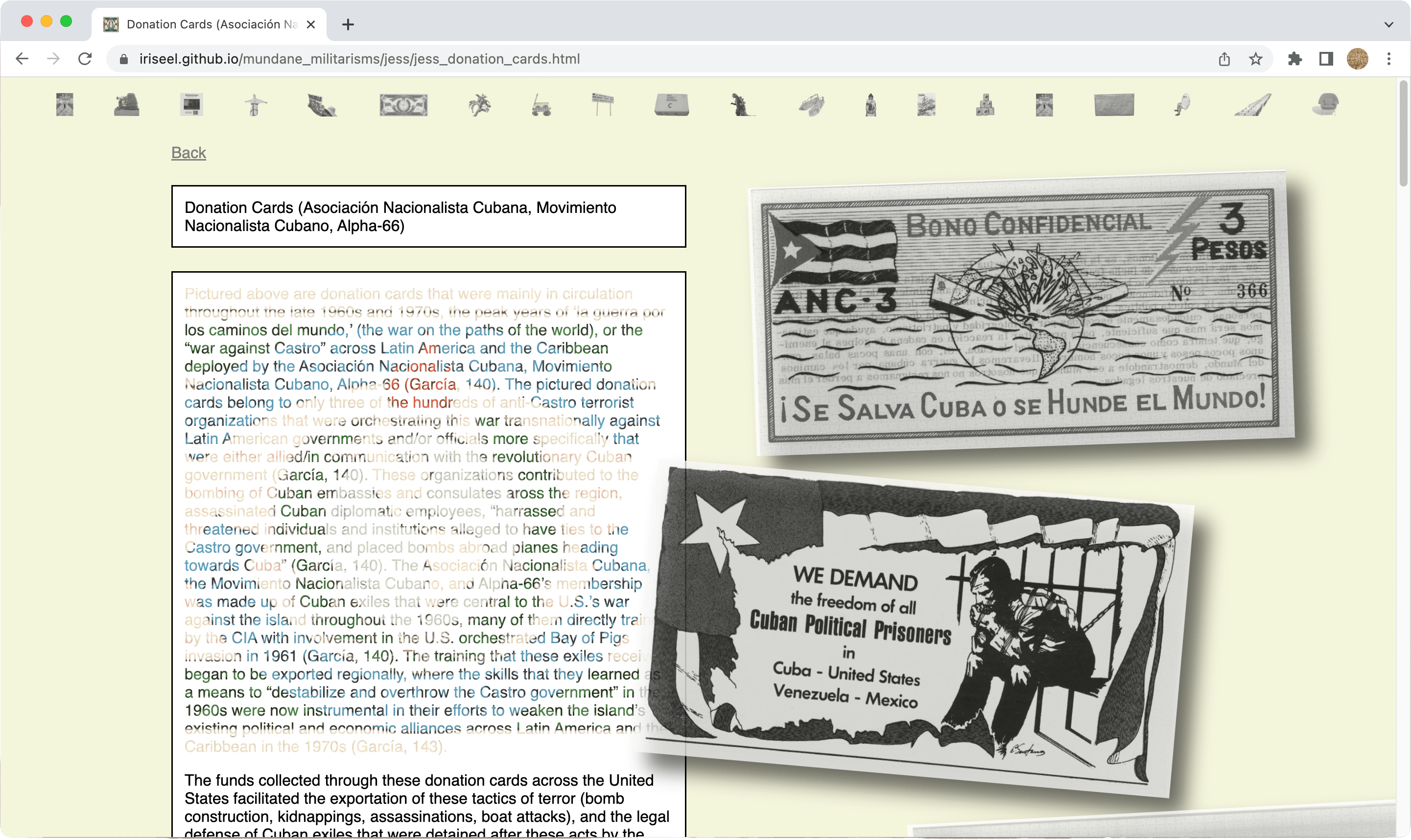Open the Nevada Test Site sign icon
The width and height of the screenshot is (1411, 840).
pos(602,105)
